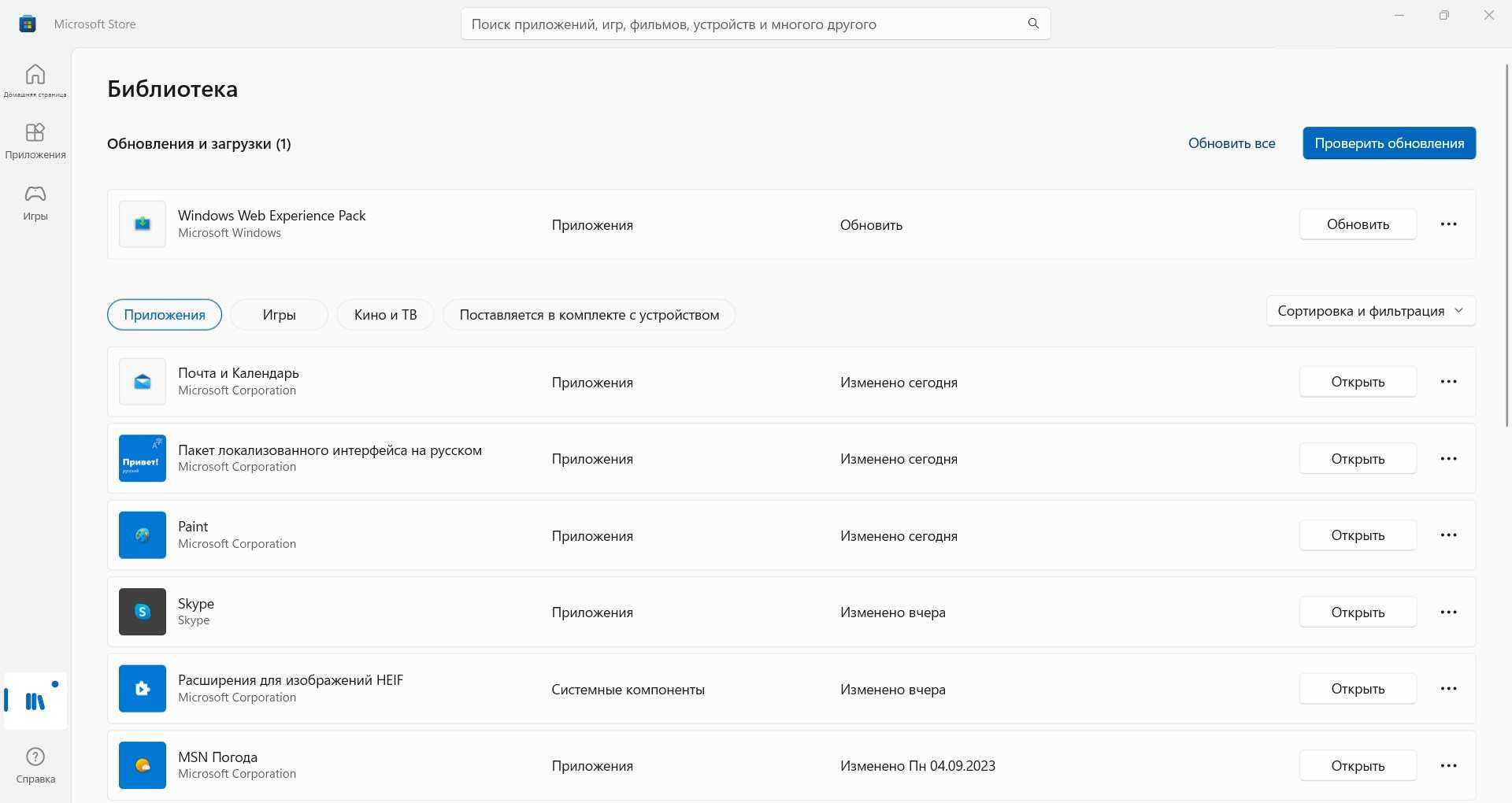Click the Проверить обновления button

pos(1389,143)
